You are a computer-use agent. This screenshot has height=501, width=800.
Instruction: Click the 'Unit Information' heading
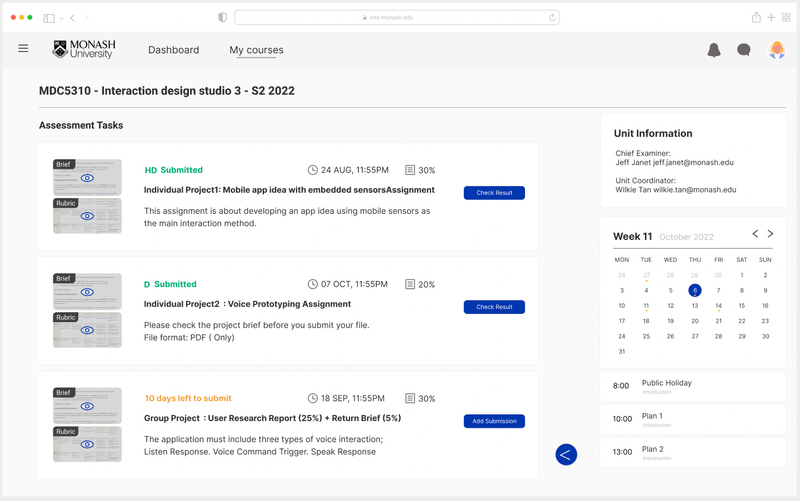pyautogui.click(x=653, y=133)
